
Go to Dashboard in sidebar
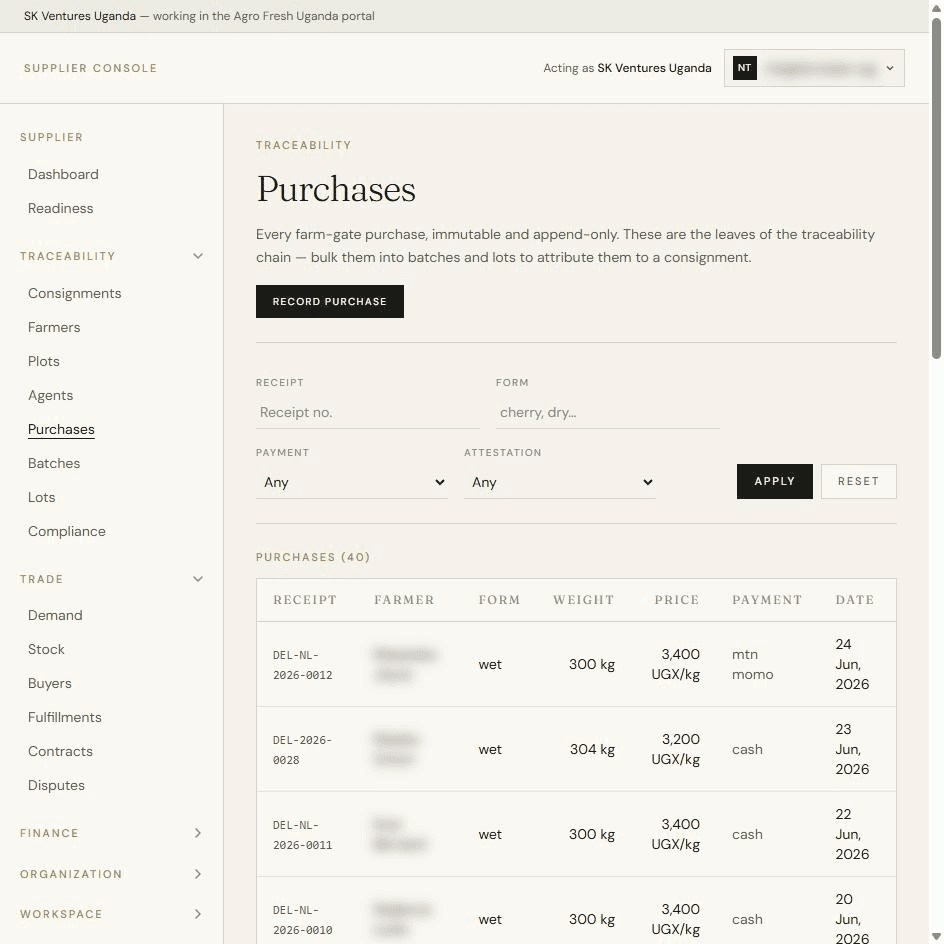63,175
